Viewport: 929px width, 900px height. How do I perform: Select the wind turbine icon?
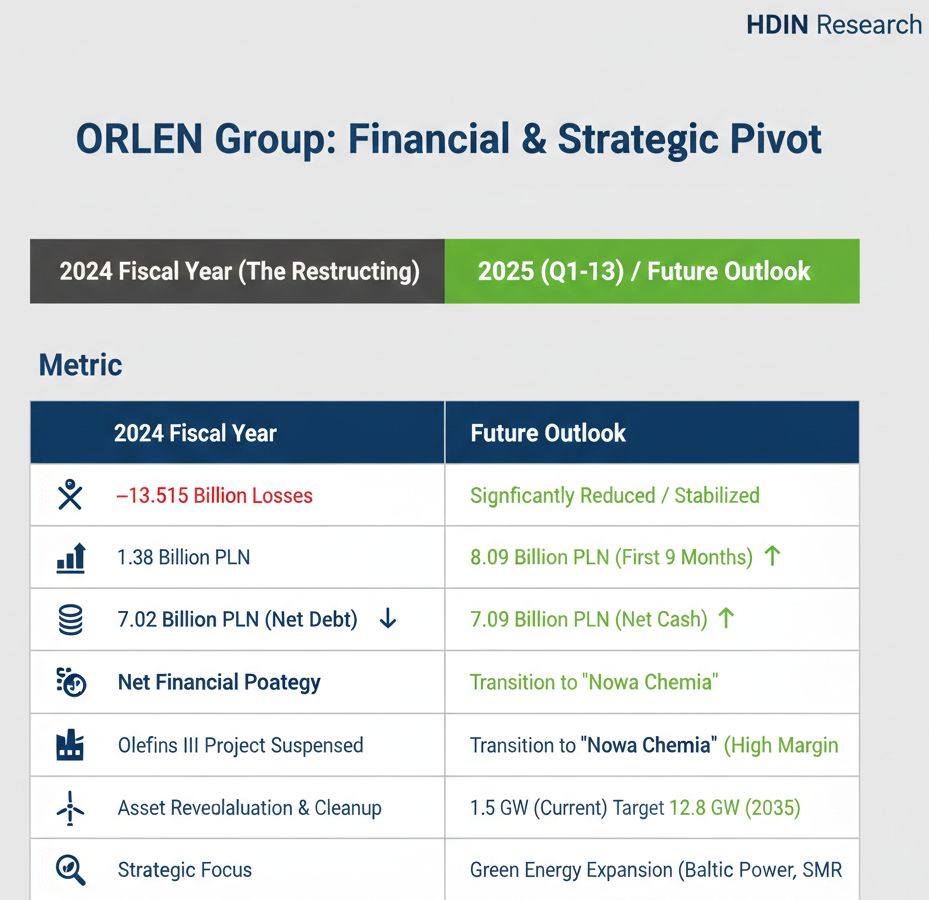[x=71, y=807]
